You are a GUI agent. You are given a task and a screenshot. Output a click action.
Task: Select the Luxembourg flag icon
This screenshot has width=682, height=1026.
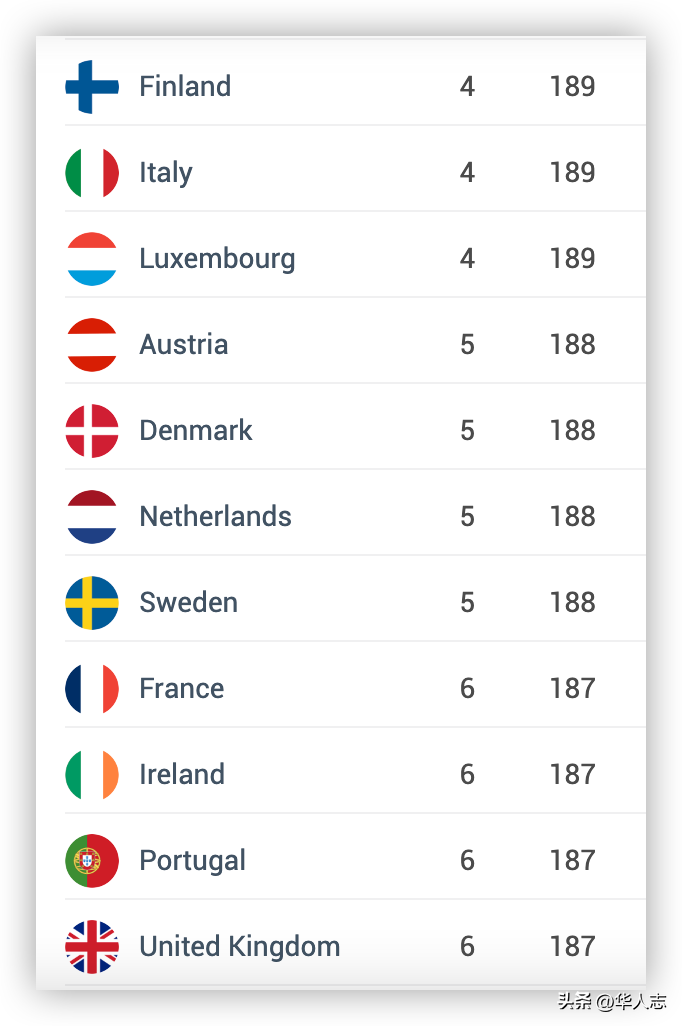tap(92, 258)
